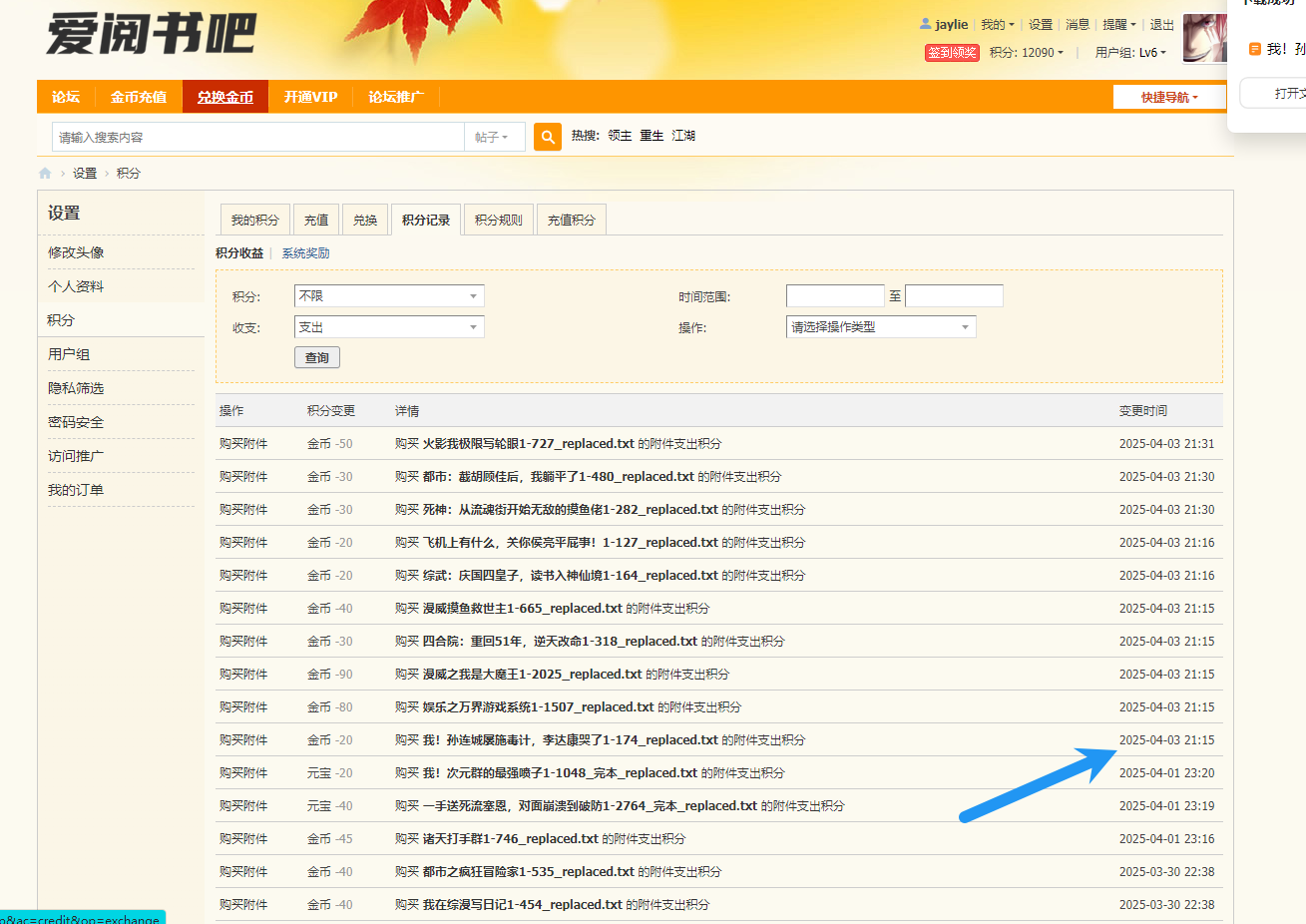Expand the 帖子 search type selector
This screenshot has height=924, width=1306.
click(x=493, y=137)
